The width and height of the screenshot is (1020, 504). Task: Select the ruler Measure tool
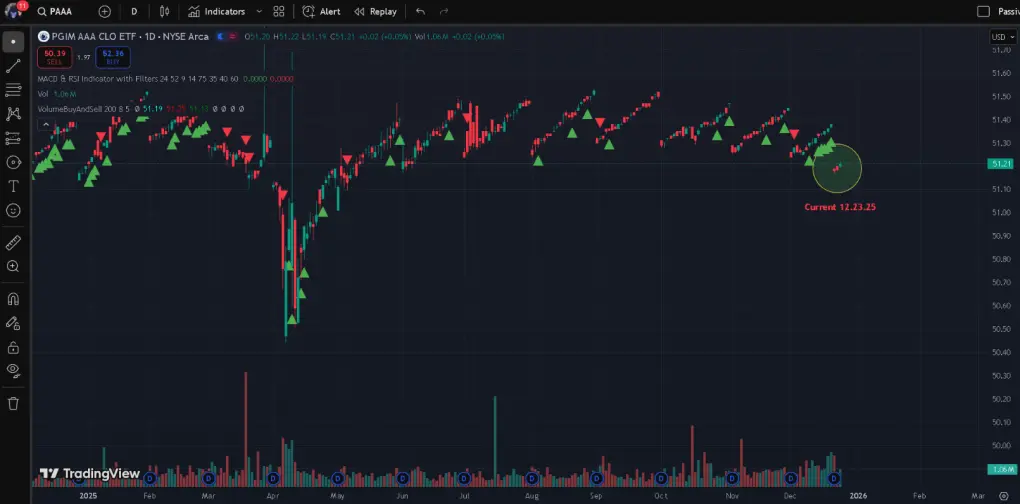[13, 243]
